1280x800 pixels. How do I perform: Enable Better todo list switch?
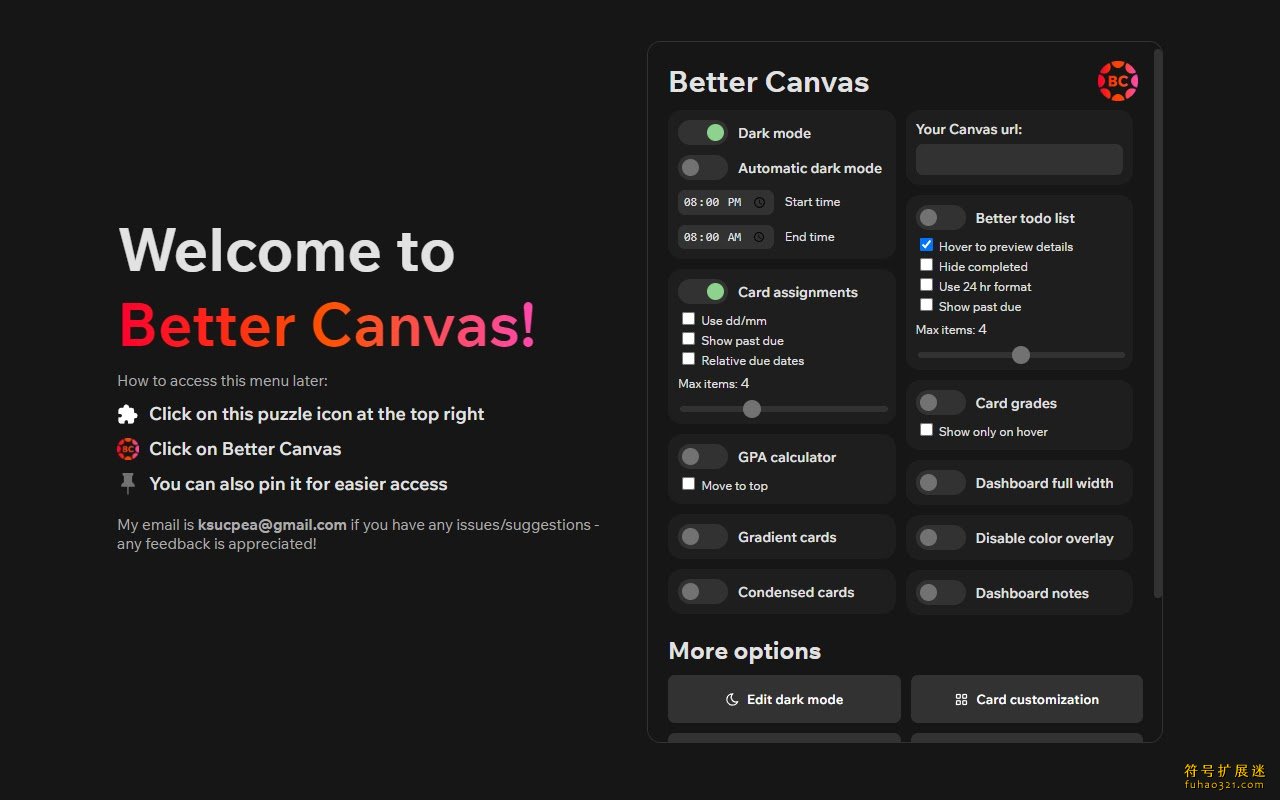[x=941, y=218]
